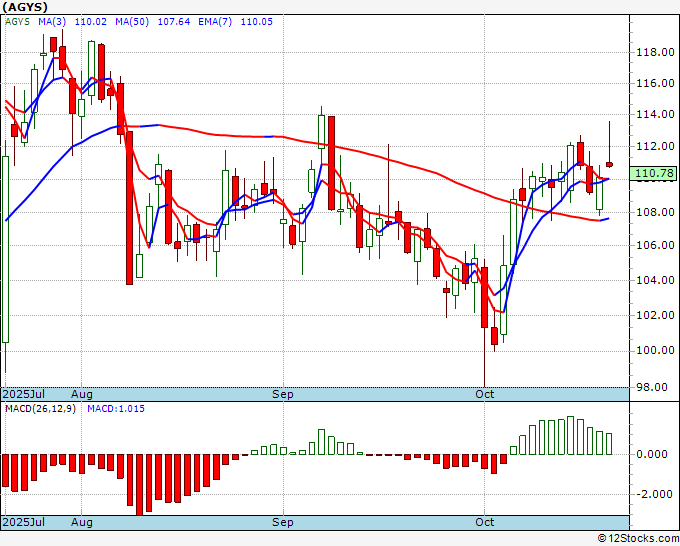
Task: Click the 2025Jul label on price chart axis
Action: coord(24,394)
